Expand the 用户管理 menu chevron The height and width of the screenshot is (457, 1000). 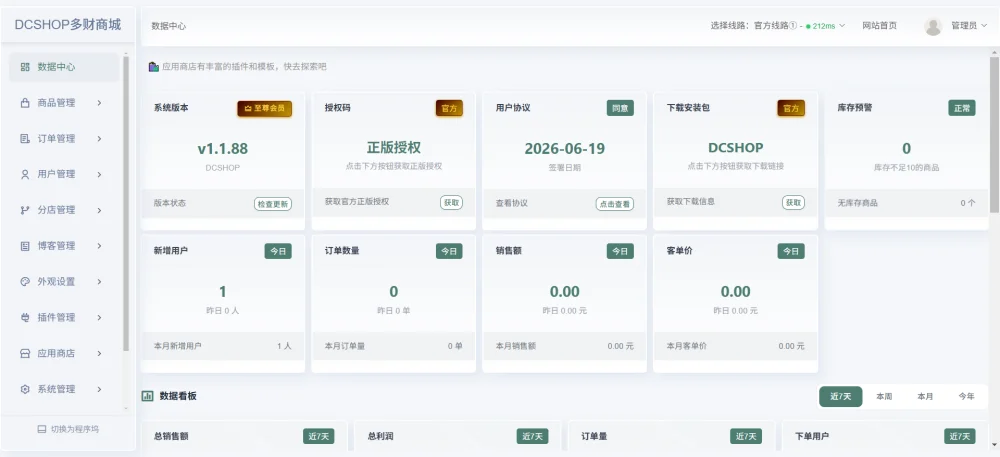pyautogui.click(x=99, y=174)
